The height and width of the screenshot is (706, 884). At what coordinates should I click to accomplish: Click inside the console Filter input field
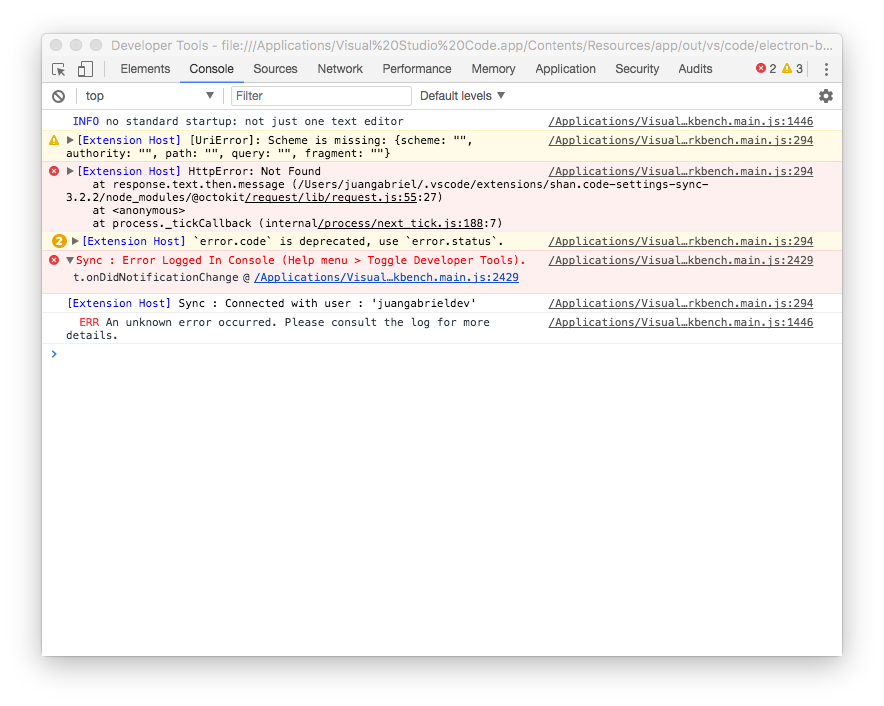click(320, 95)
